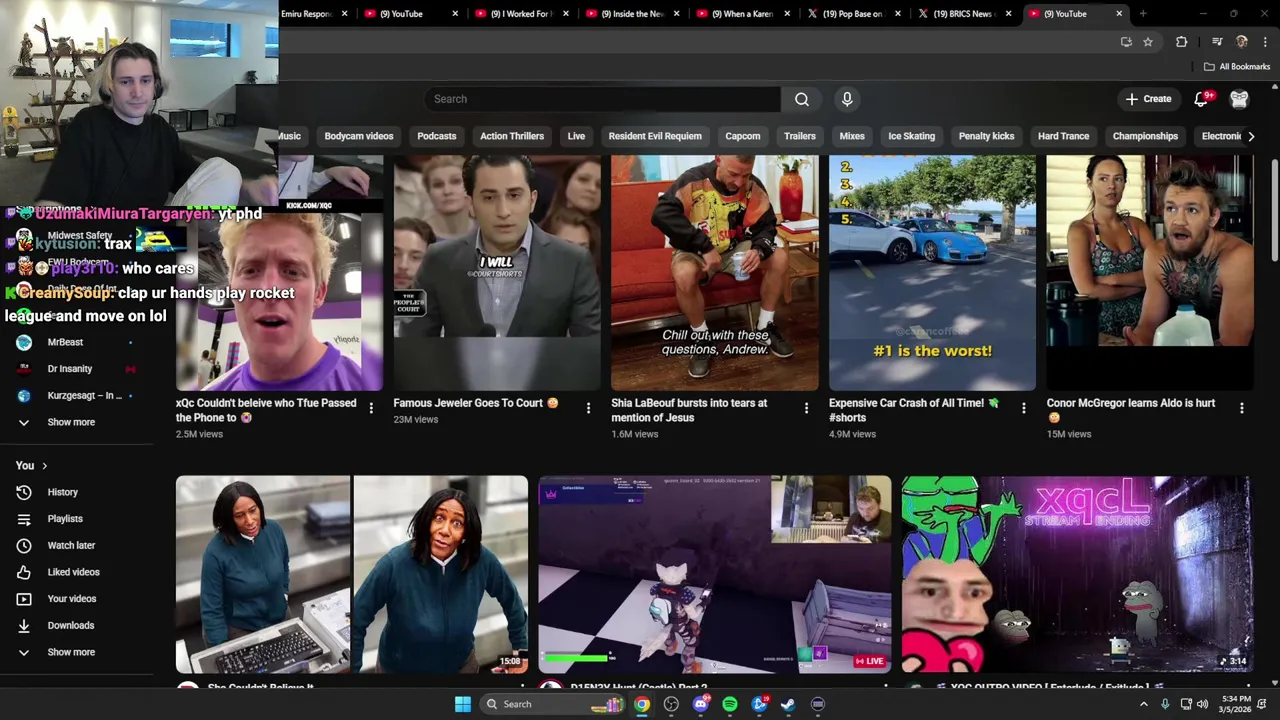1280x720 pixels.
Task: Open options for Shia LaBeouf video
Action: 806,408
